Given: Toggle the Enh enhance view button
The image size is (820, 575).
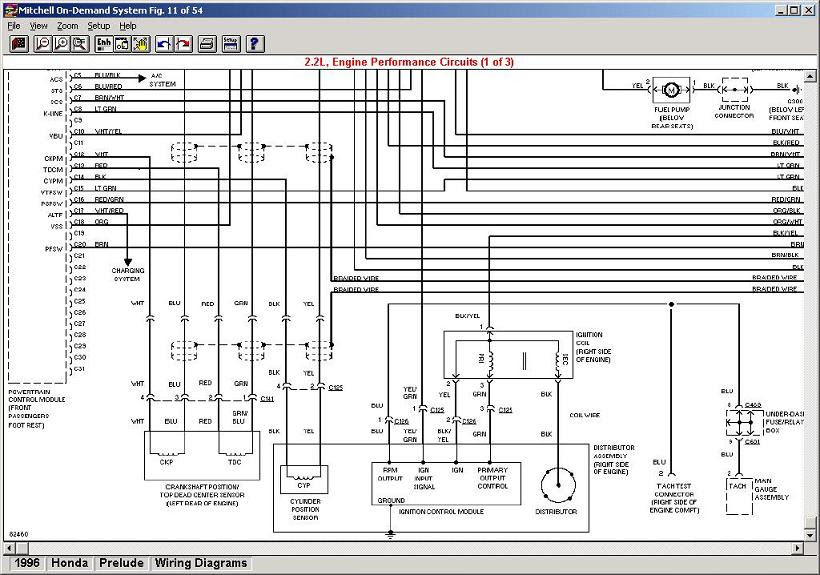Looking at the screenshot, I should click(104, 44).
